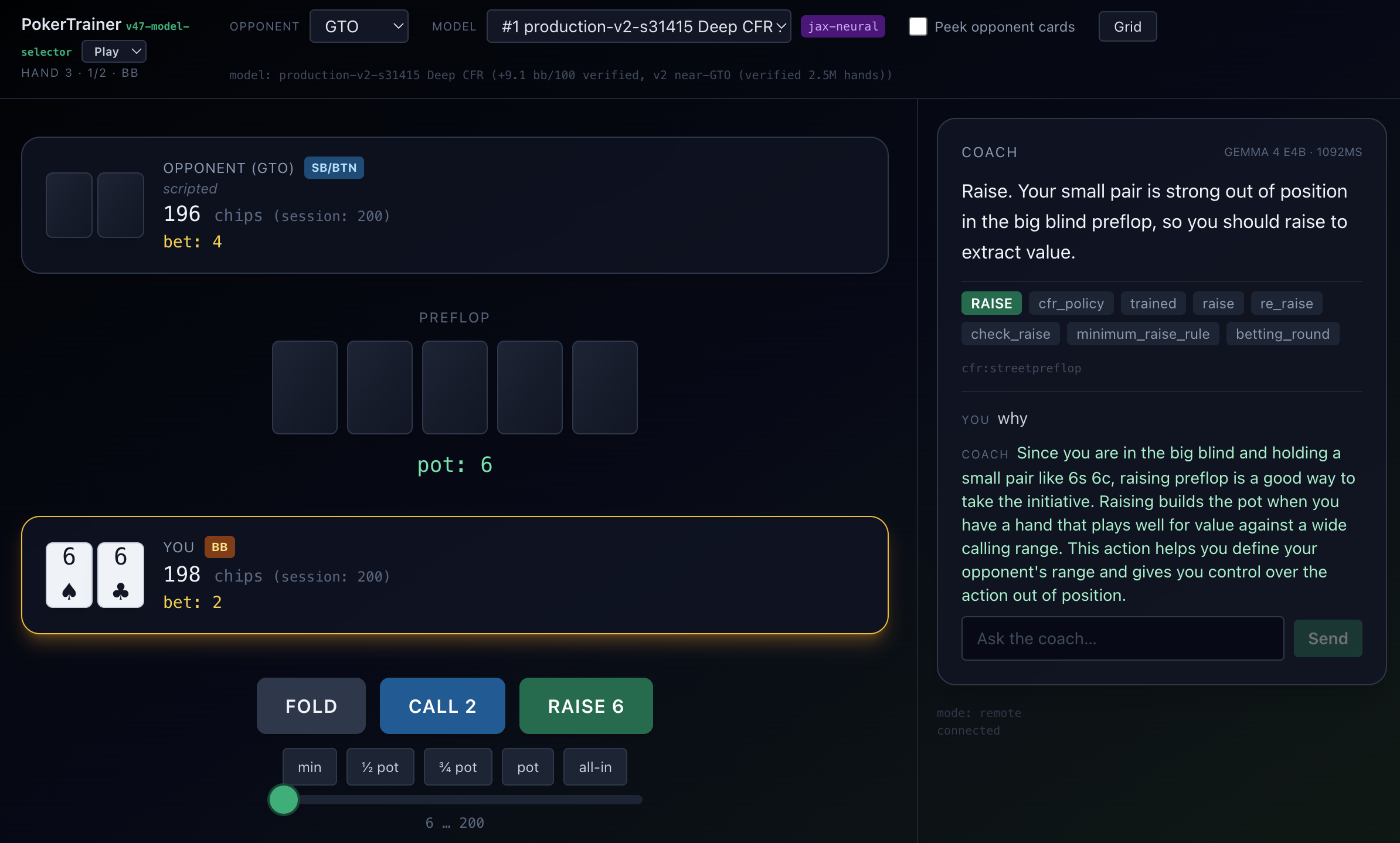Open the Grid view button

pyautogui.click(x=1127, y=26)
